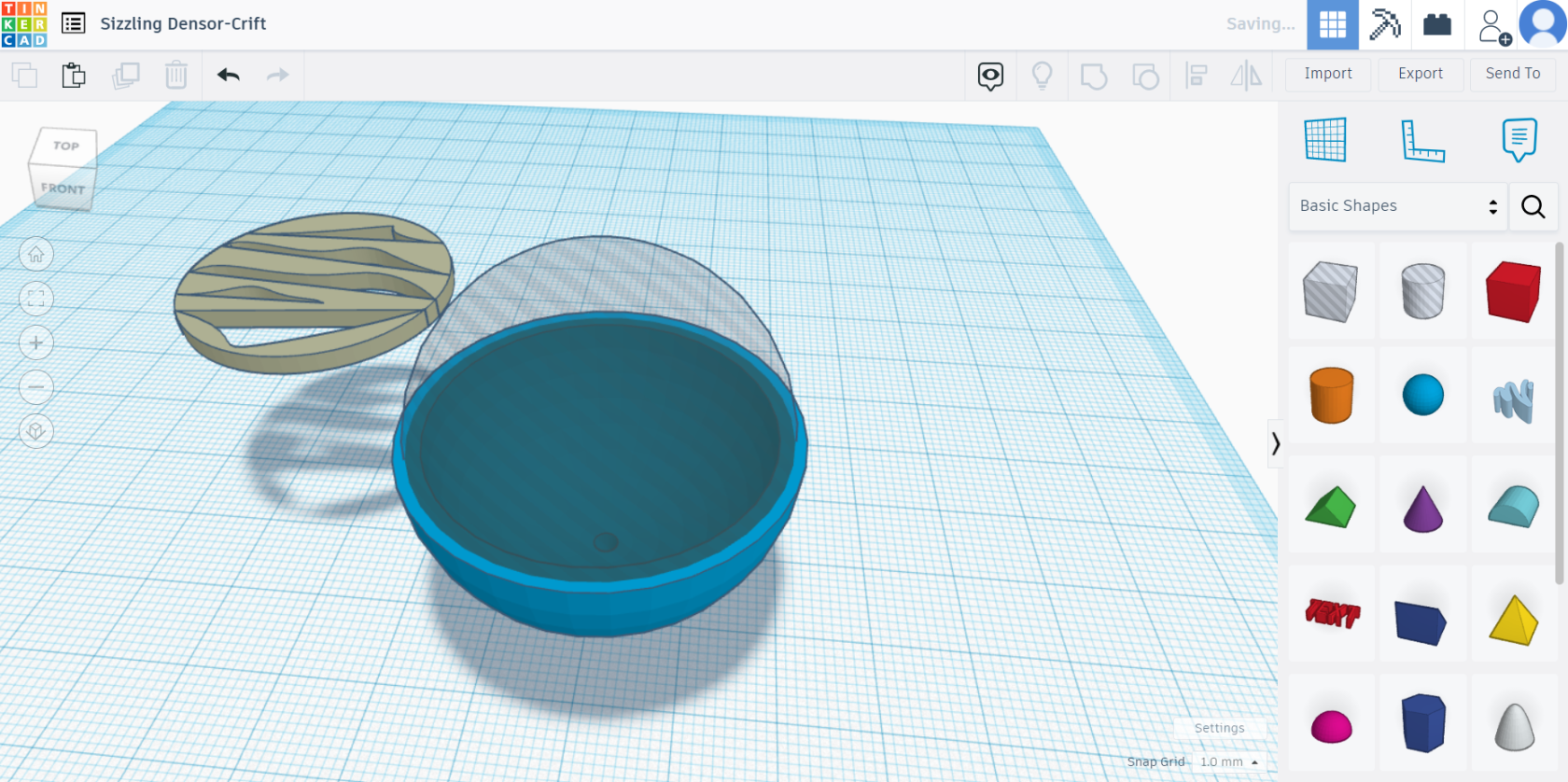Open workplane Settings
Image resolution: width=1568 pixels, height=782 pixels.
[x=1219, y=728]
